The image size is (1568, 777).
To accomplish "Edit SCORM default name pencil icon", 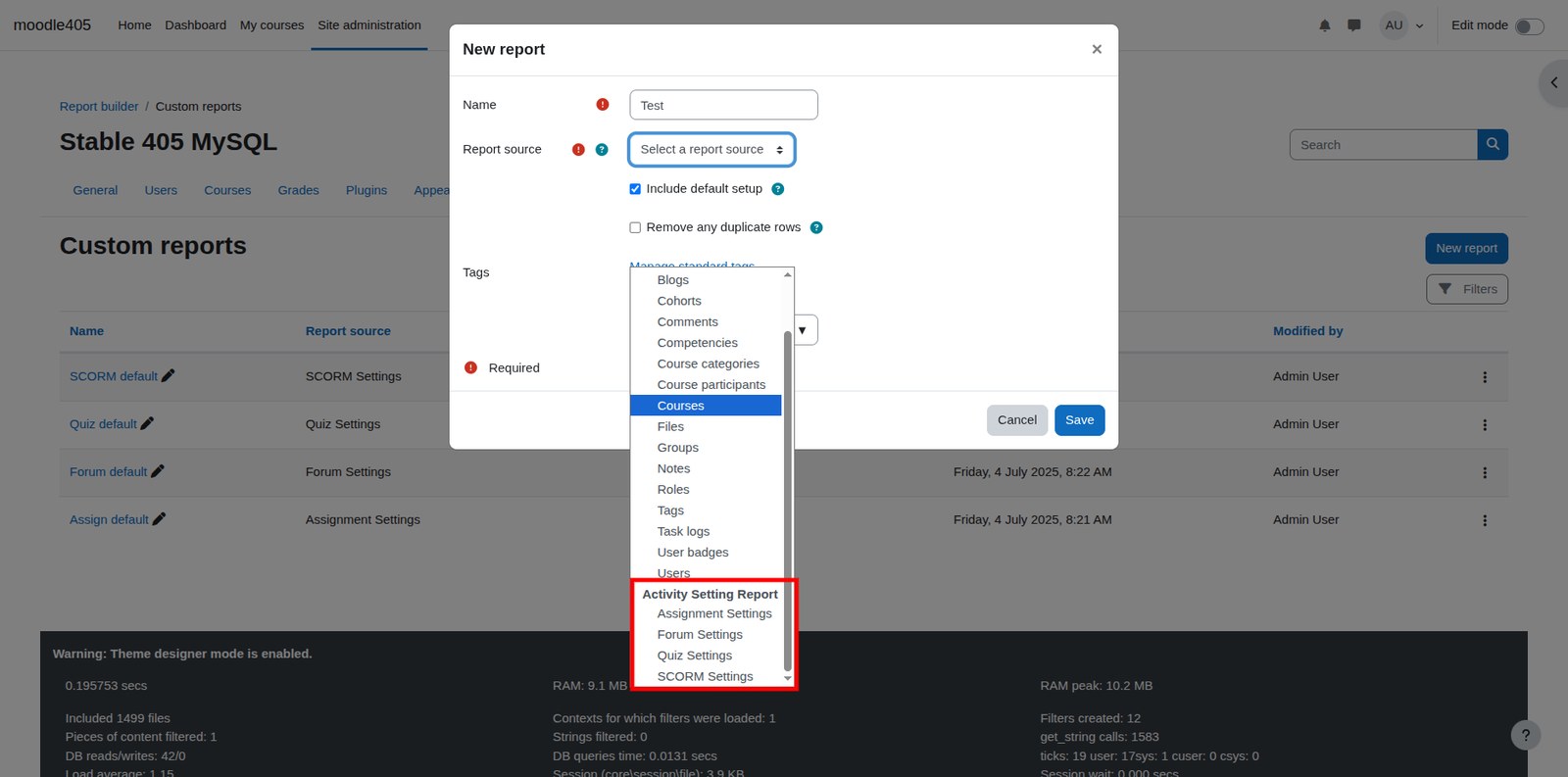I will (x=169, y=375).
